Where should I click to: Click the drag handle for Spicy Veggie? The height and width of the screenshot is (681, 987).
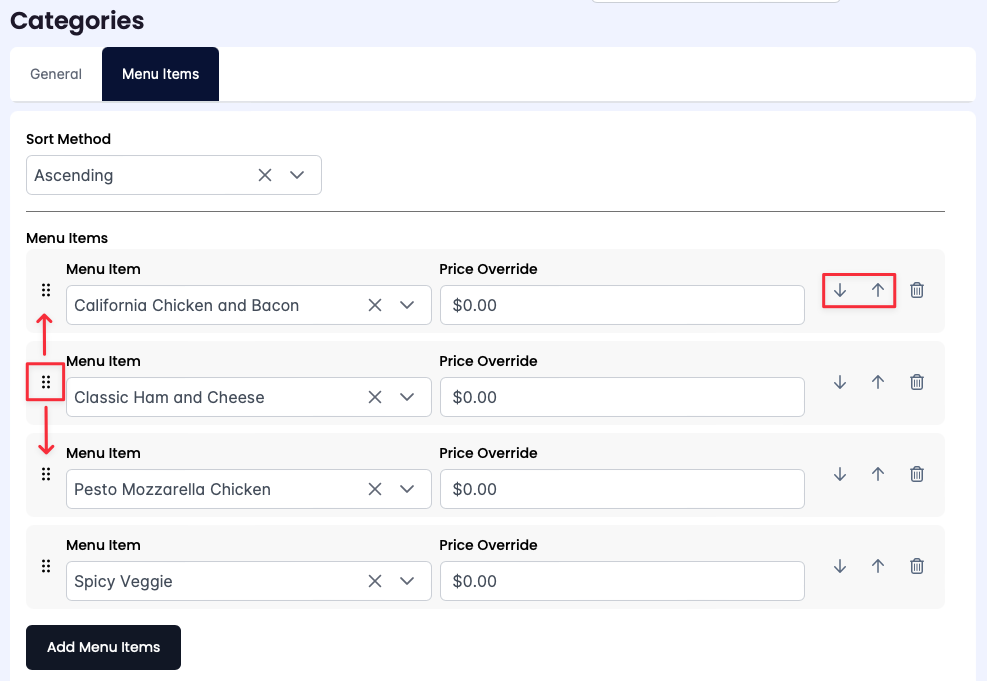(46, 565)
